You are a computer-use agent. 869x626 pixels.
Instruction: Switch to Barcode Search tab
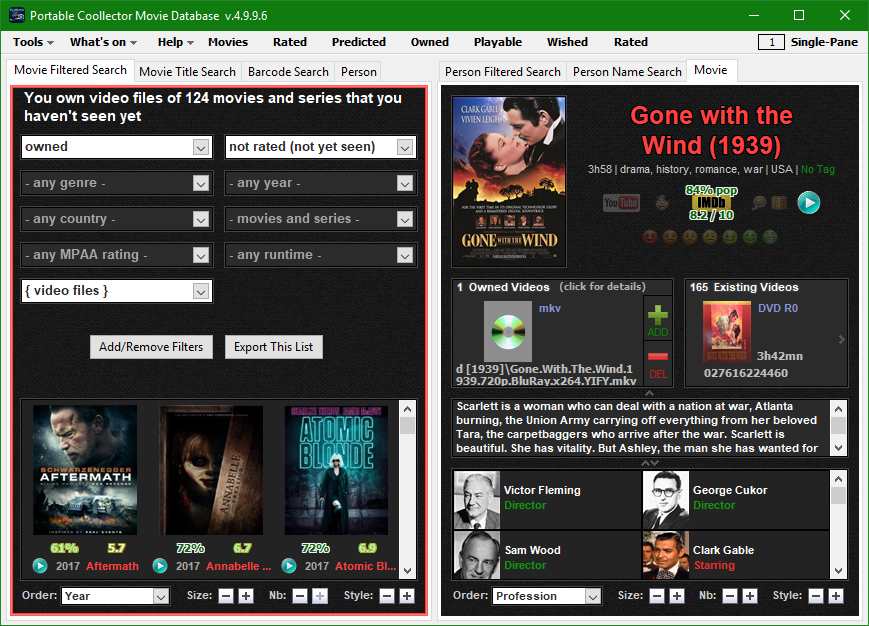click(x=288, y=71)
